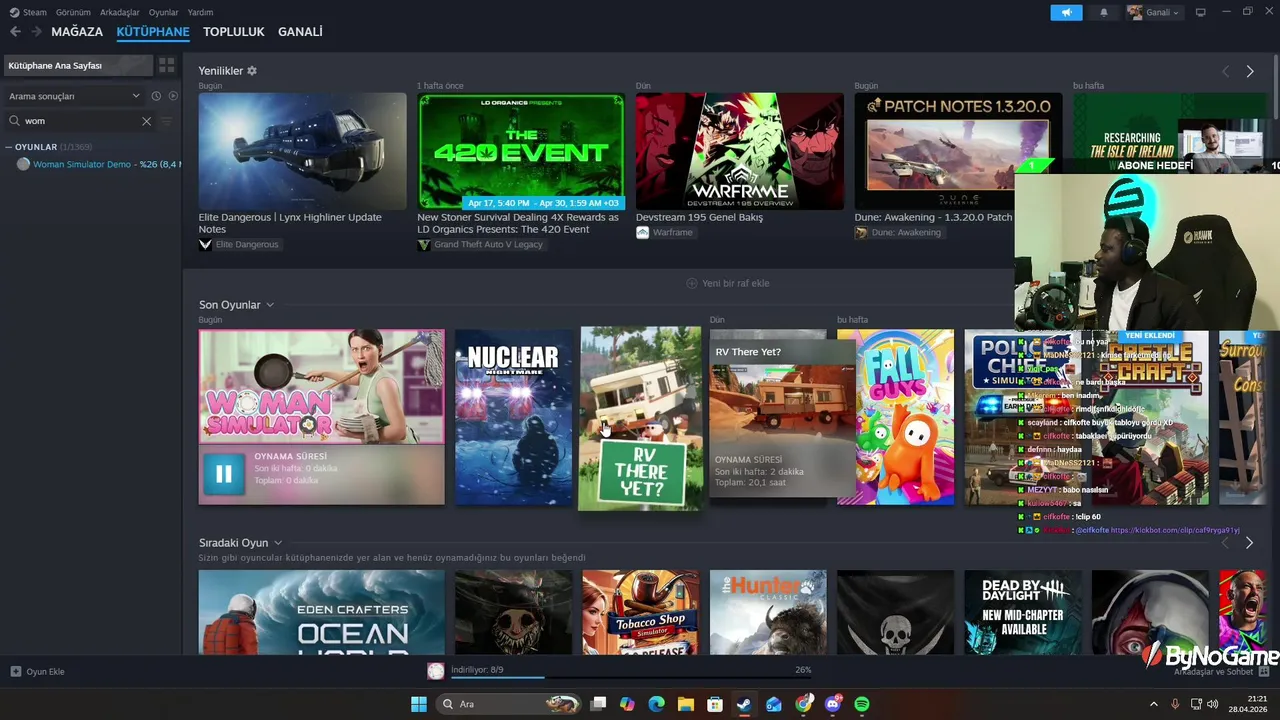Screen dimensions: 1280x720
Task: Click the library search field
Action: 80,121
